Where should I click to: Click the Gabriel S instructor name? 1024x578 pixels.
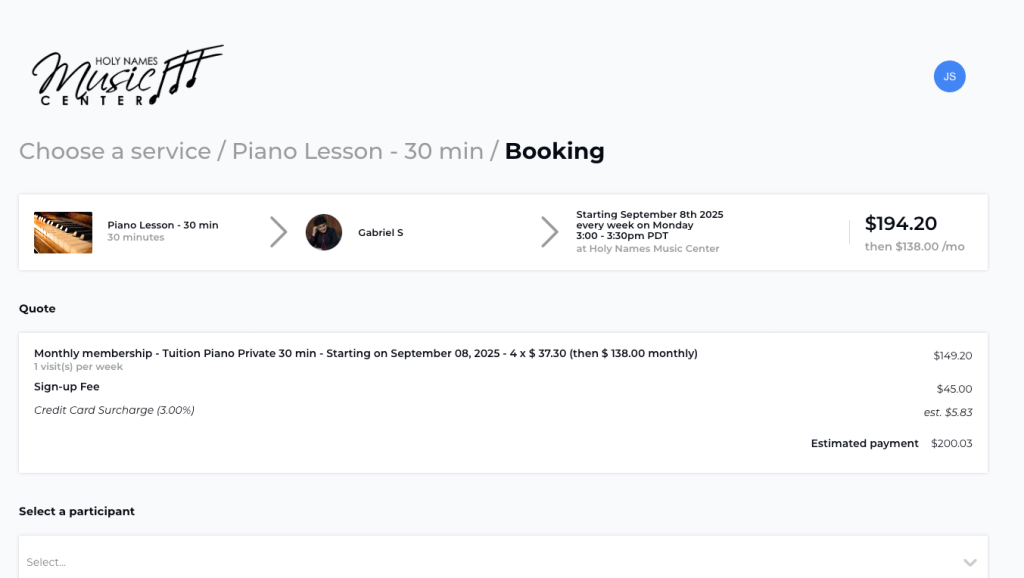pyautogui.click(x=381, y=233)
